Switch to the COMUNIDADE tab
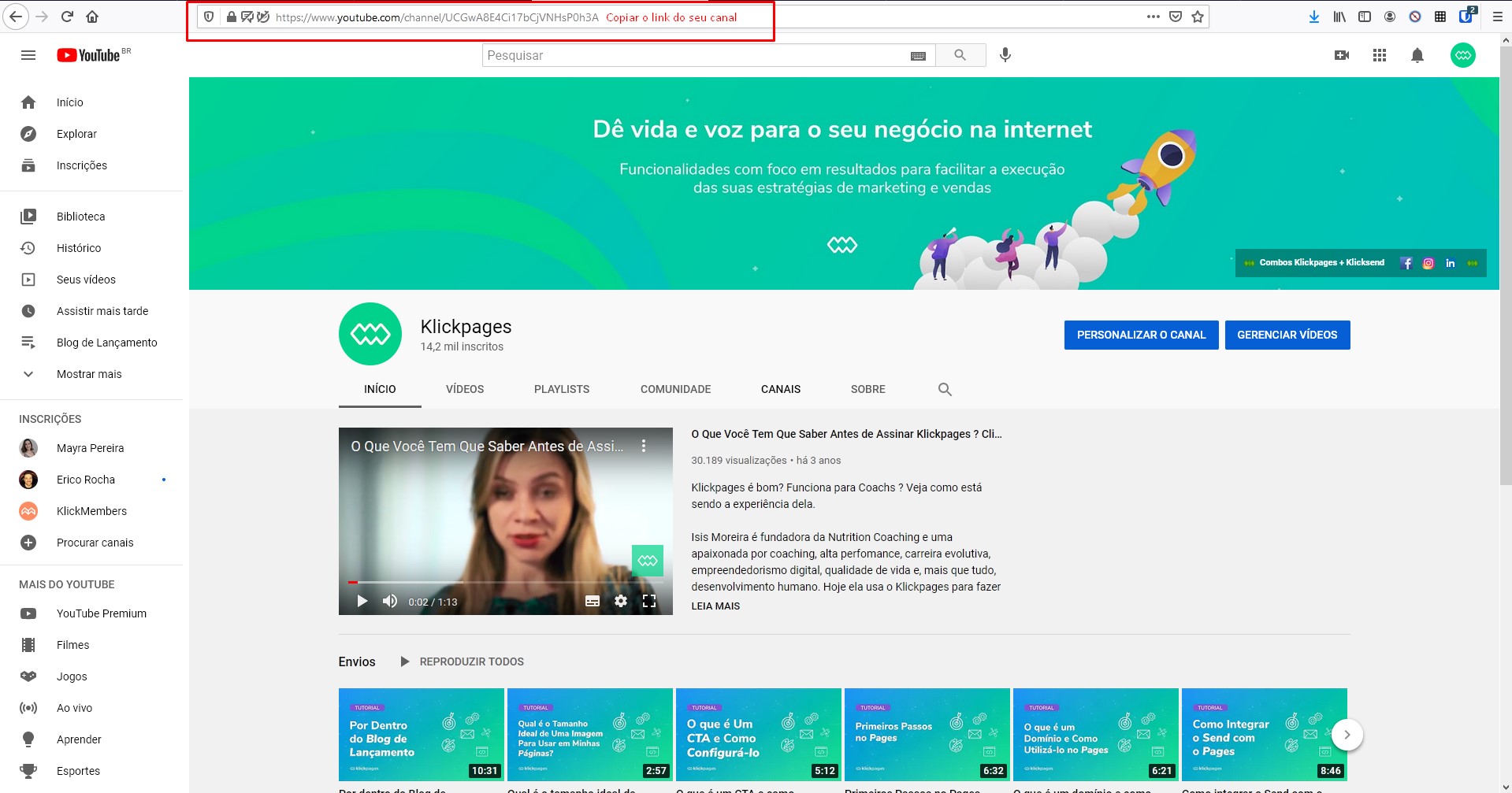This screenshot has width=1512, height=793. (675, 389)
